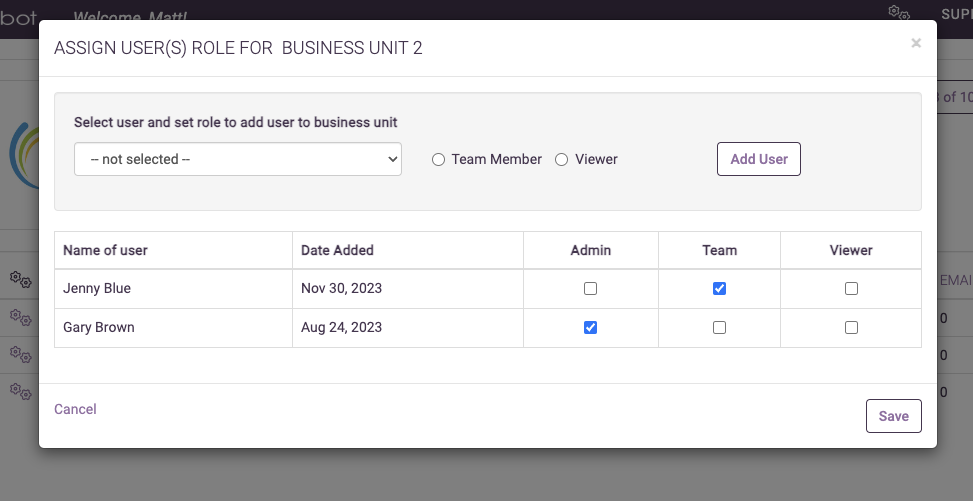This screenshot has height=501, width=973.
Task: Click the Date Added column header
Action: click(x=408, y=250)
